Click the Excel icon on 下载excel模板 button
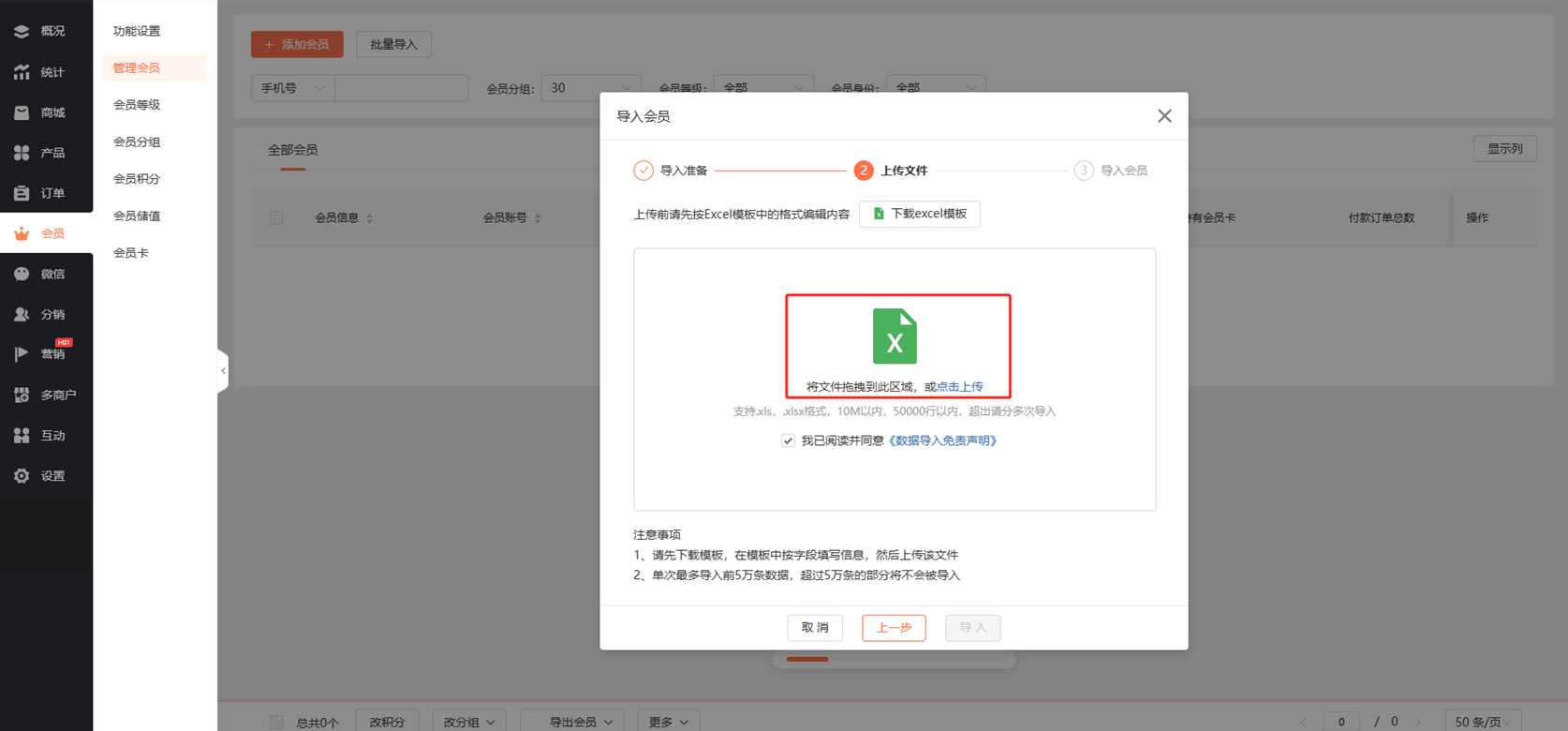The width and height of the screenshot is (1568, 731). 879,214
